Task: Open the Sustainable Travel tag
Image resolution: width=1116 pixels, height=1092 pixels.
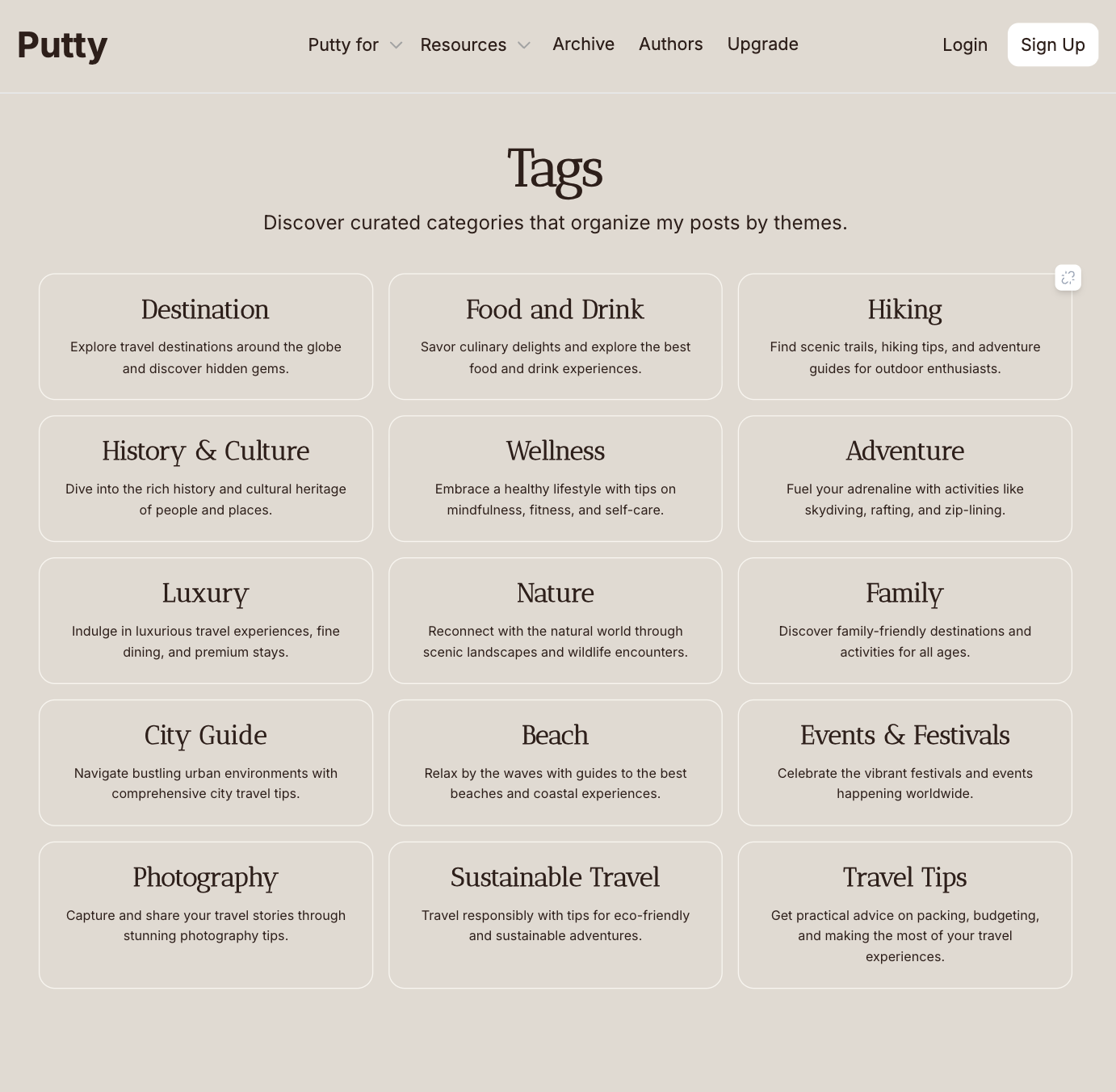Action: [x=556, y=914]
